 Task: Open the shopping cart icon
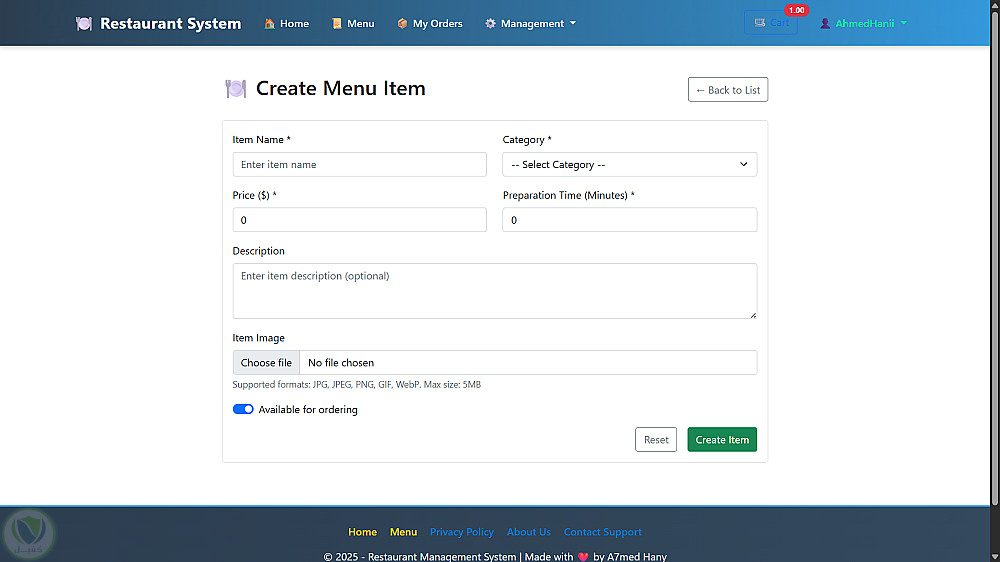point(761,23)
